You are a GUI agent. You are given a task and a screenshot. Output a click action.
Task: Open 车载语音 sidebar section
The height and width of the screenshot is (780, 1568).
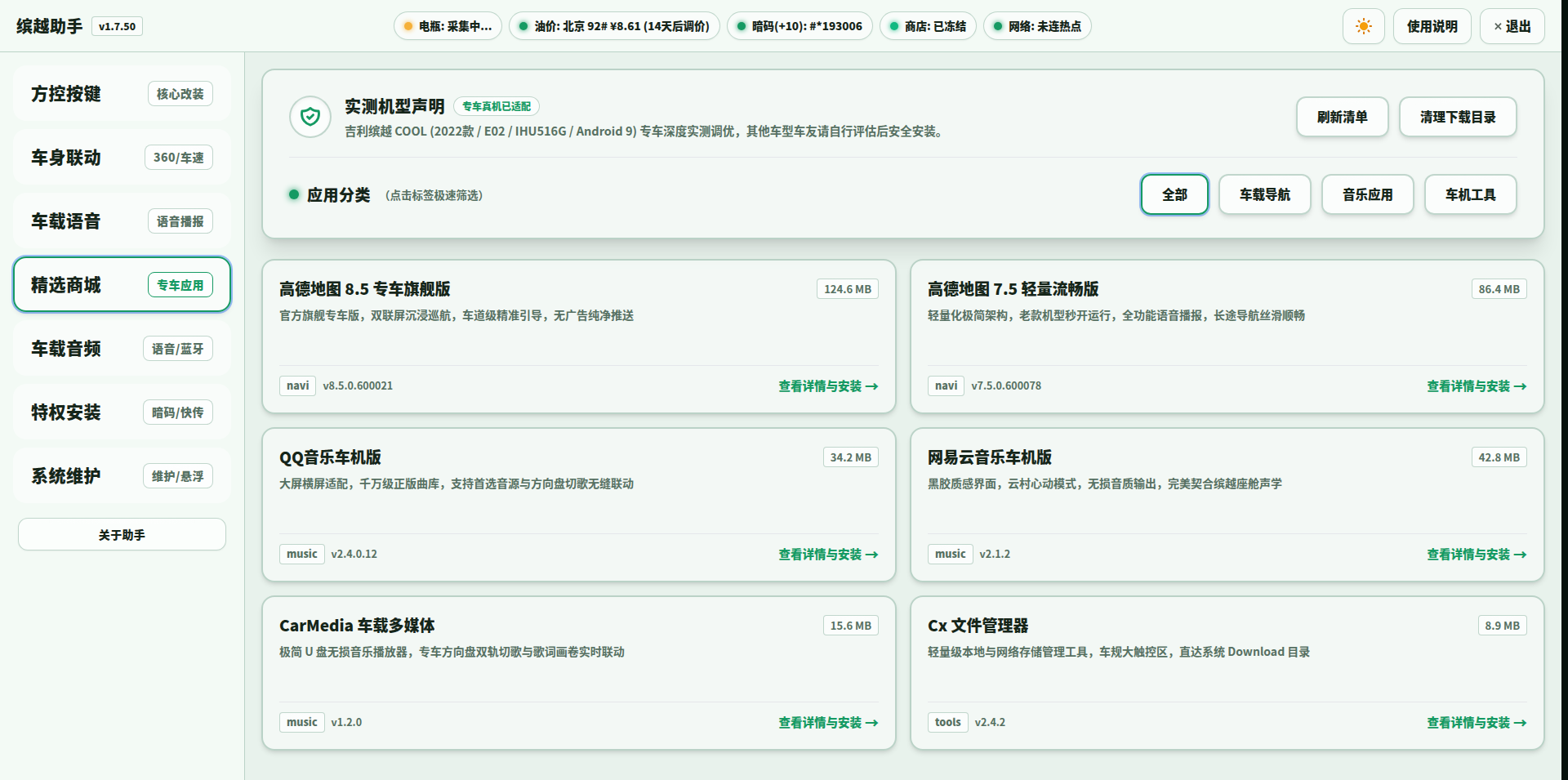pyautogui.click(x=122, y=221)
